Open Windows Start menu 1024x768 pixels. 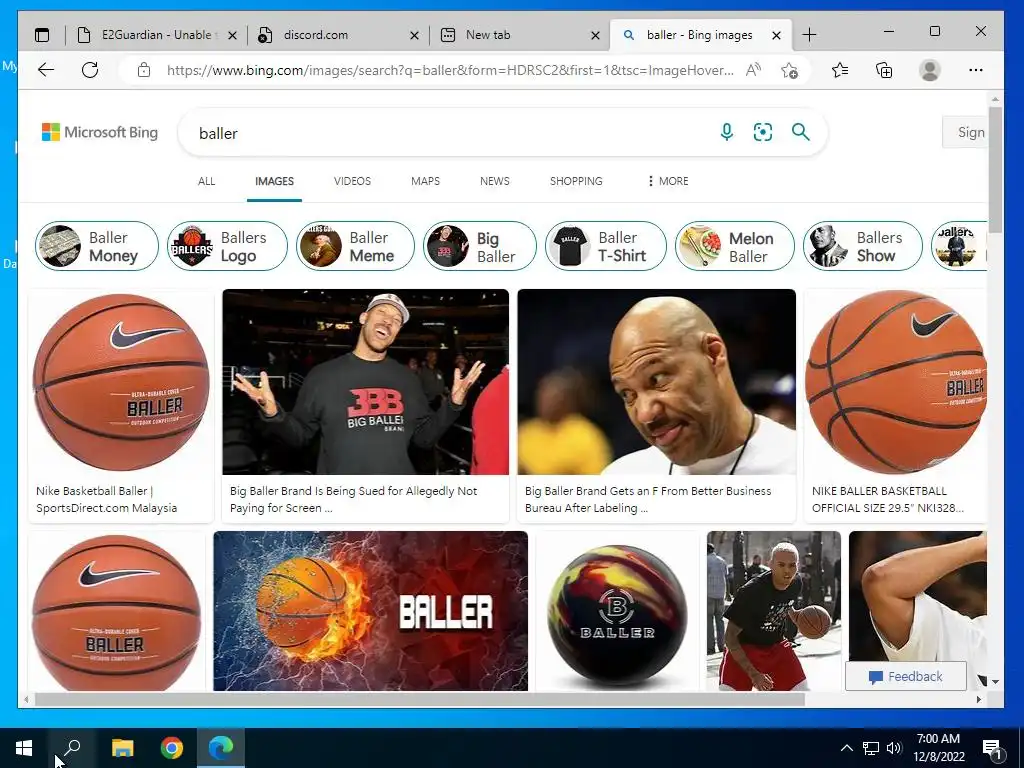pos(24,748)
